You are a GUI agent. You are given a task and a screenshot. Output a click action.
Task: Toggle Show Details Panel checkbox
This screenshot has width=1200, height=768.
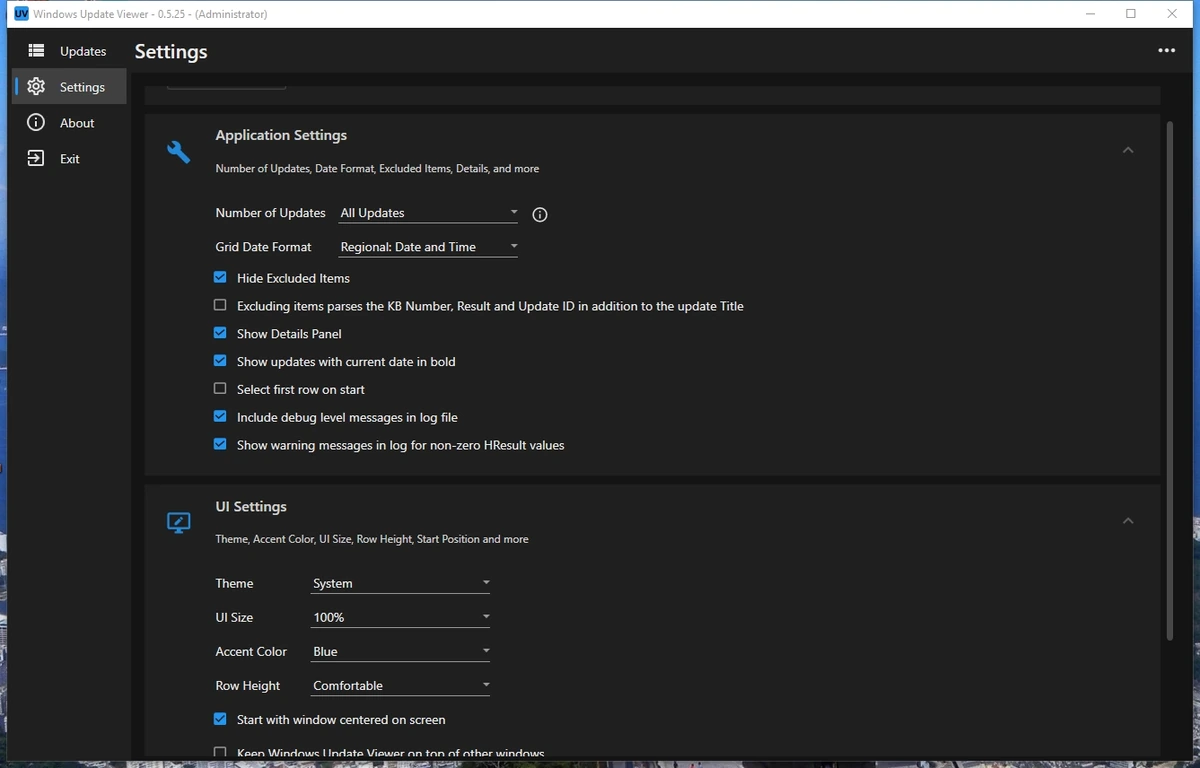pyautogui.click(x=220, y=333)
